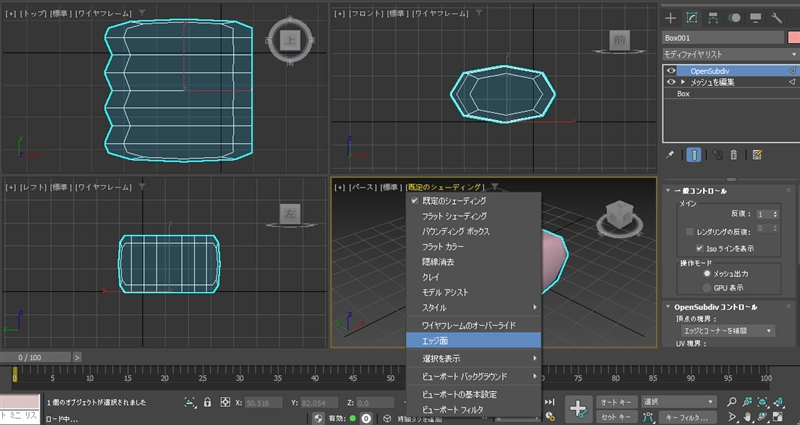Image resolution: width=800 pixels, height=425 pixels.
Task: Select the Pan View hand icon
Action: click(747, 417)
